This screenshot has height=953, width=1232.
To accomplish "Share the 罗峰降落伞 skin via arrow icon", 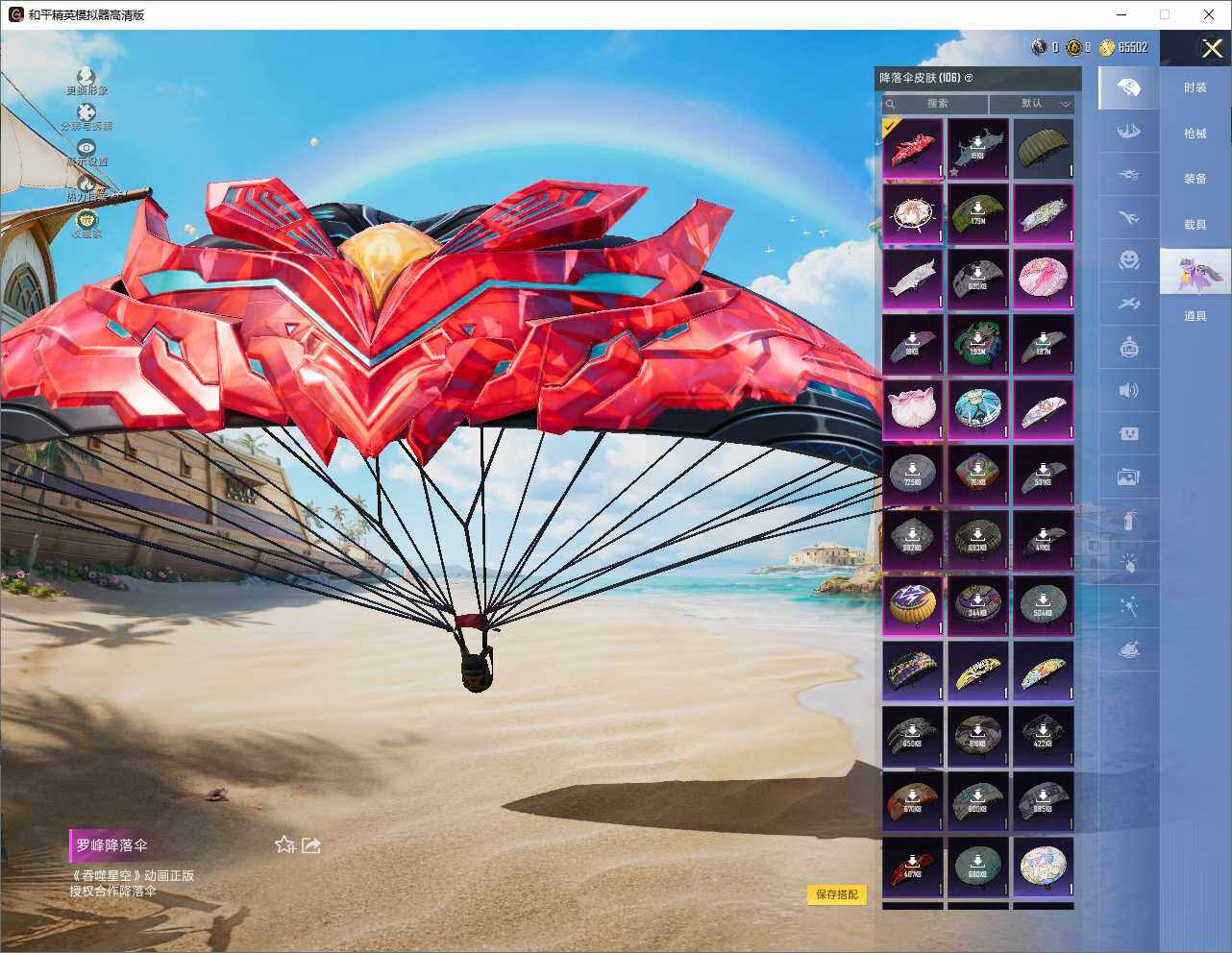I will pos(310,844).
